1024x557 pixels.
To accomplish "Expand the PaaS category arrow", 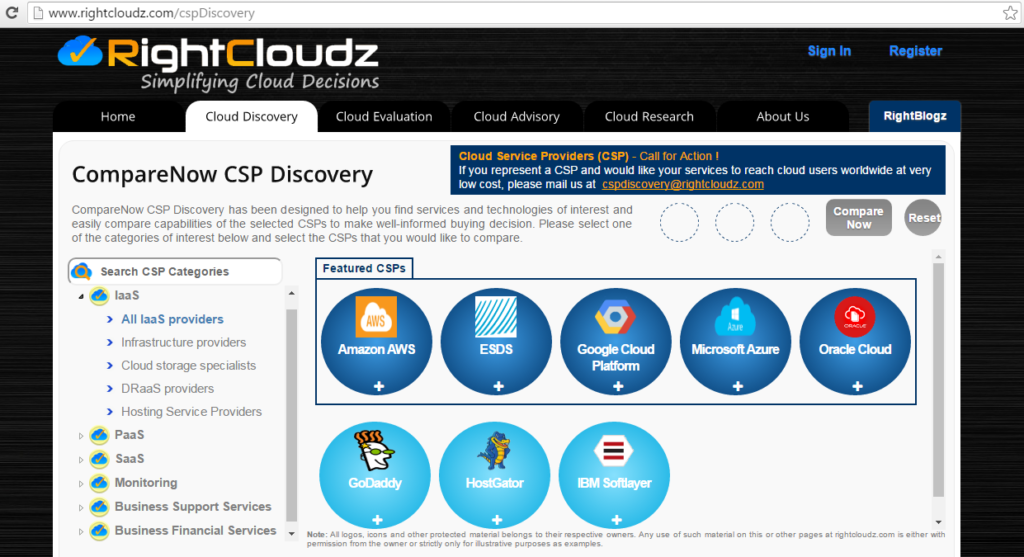I will click(x=81, y=436).
